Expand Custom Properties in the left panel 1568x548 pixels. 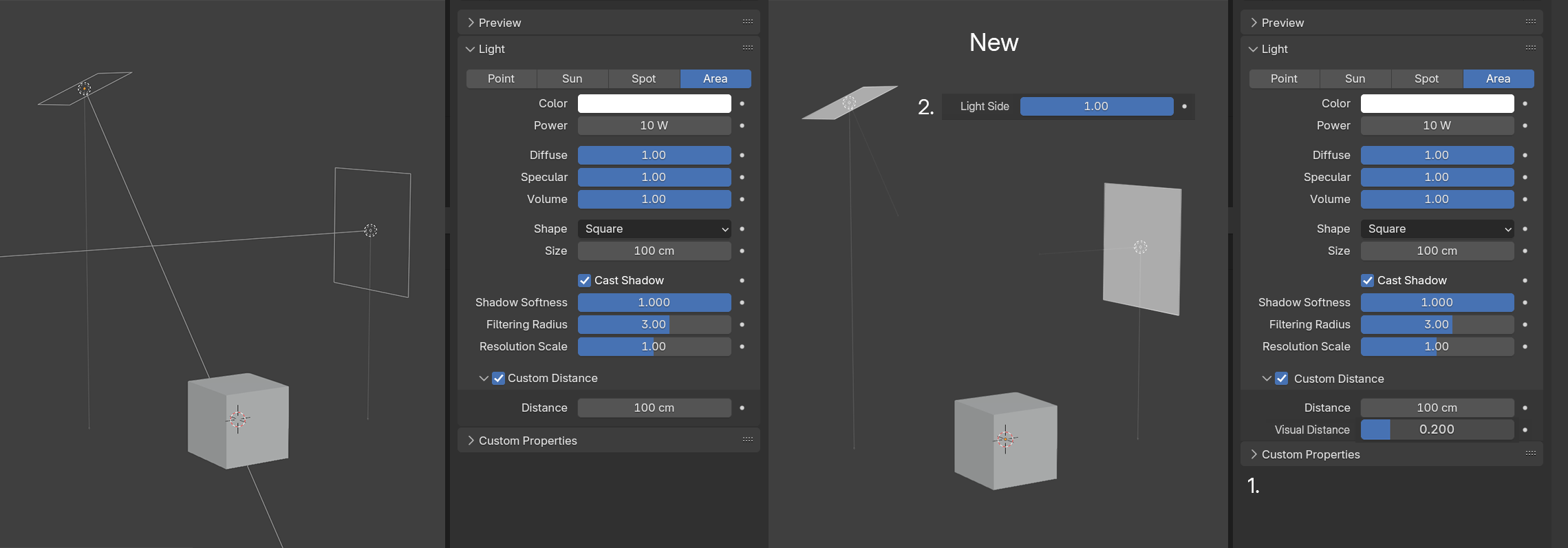[x=471, y=441]
